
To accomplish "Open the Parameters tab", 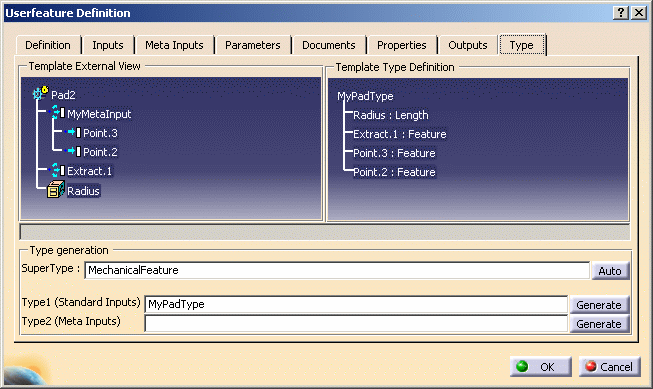I will (x=252, y=45).
